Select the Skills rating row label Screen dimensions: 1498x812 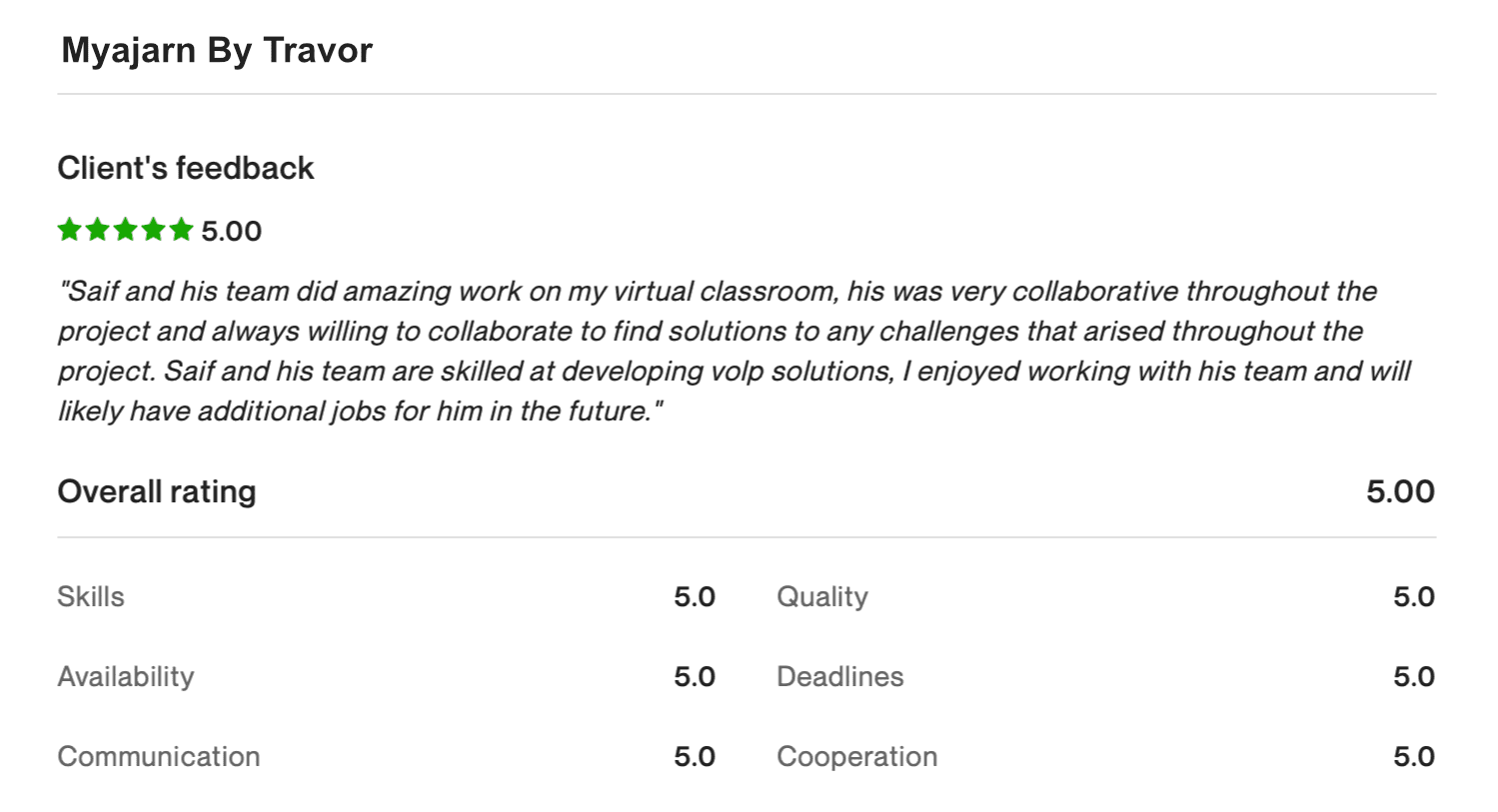[91, 597]
